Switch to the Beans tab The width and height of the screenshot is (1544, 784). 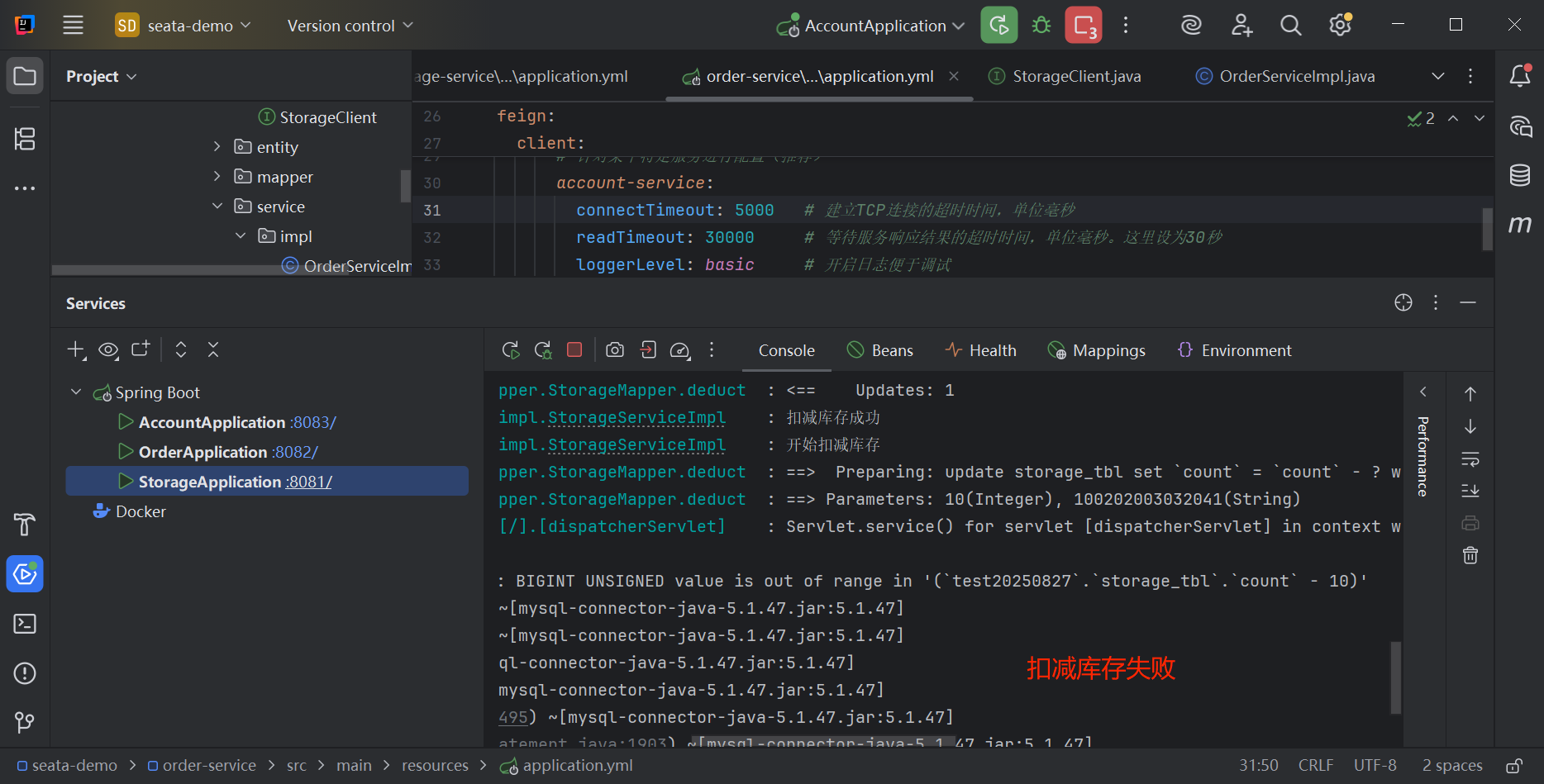click(x=880, y=350)
